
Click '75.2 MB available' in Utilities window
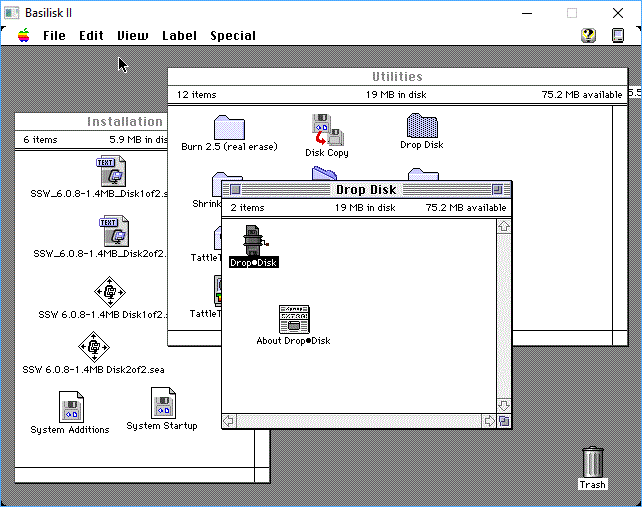pyautogui.click(x=582, y=95)
